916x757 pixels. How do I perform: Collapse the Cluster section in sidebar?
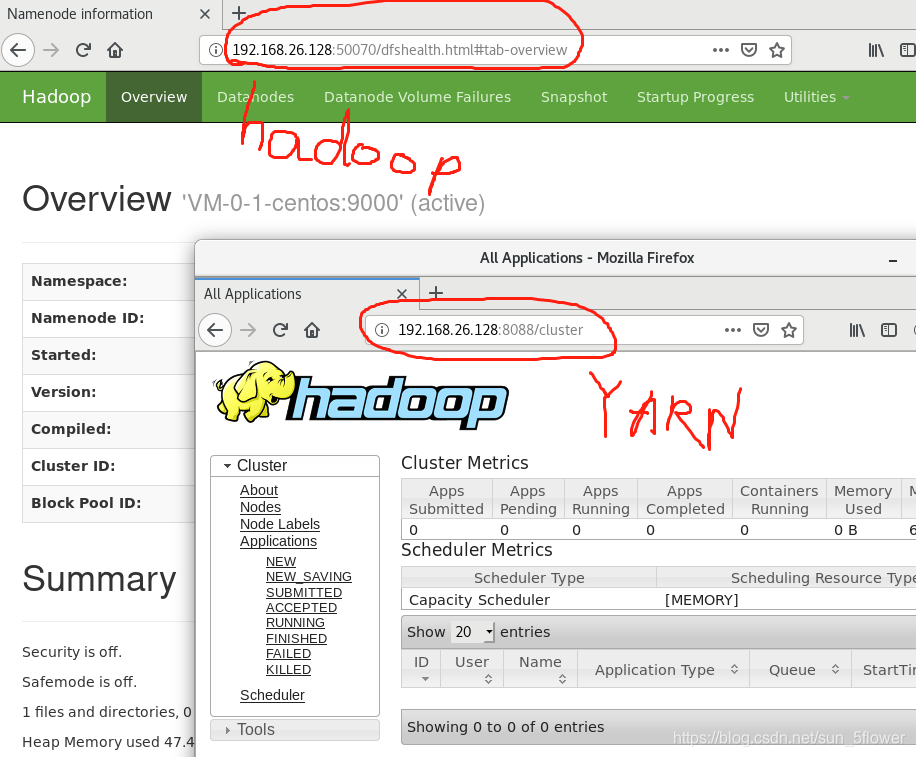(x=295, y=466)
